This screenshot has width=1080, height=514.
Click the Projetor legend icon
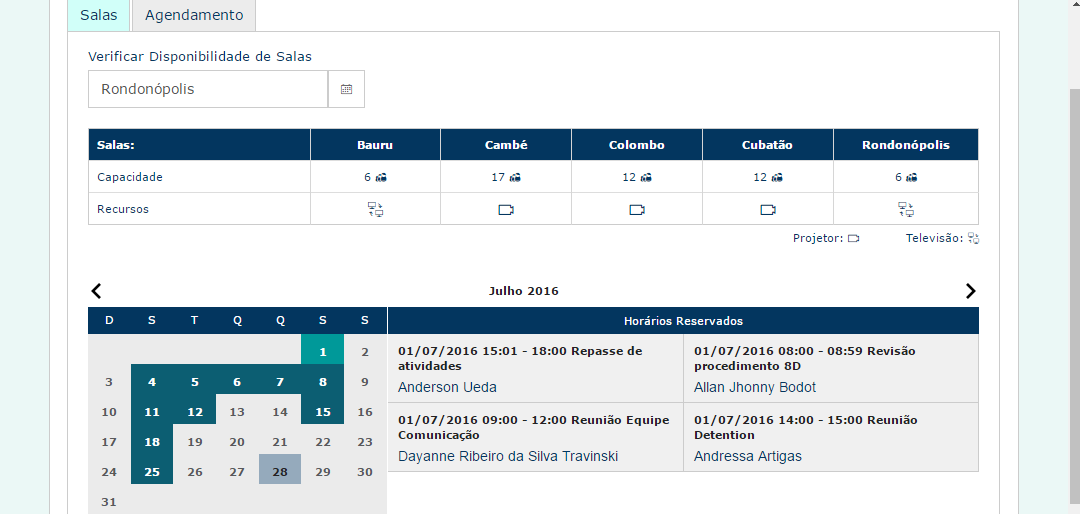[854, 238]
